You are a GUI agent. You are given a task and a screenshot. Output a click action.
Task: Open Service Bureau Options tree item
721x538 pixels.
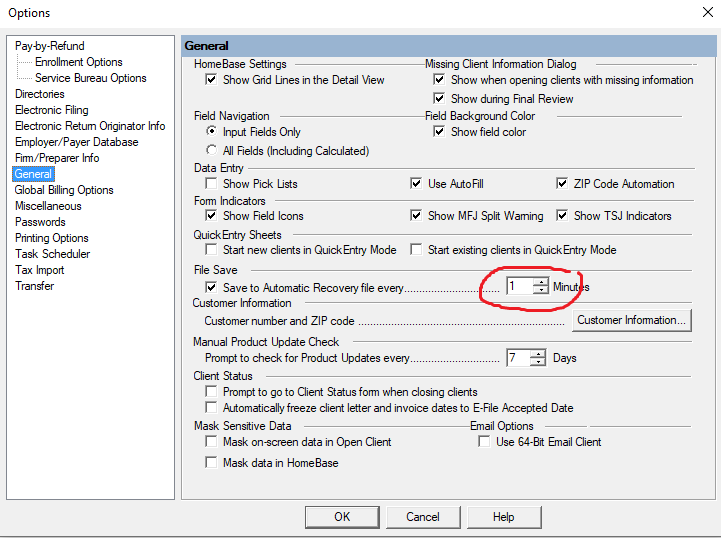point(90,78)
